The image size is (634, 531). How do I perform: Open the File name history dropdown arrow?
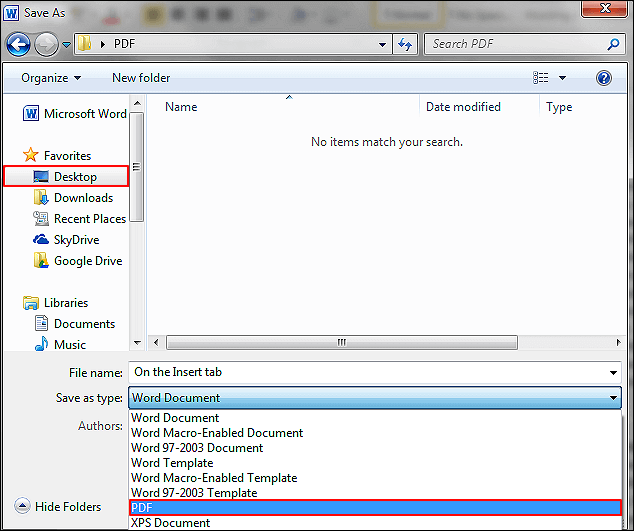click(613, 373)
